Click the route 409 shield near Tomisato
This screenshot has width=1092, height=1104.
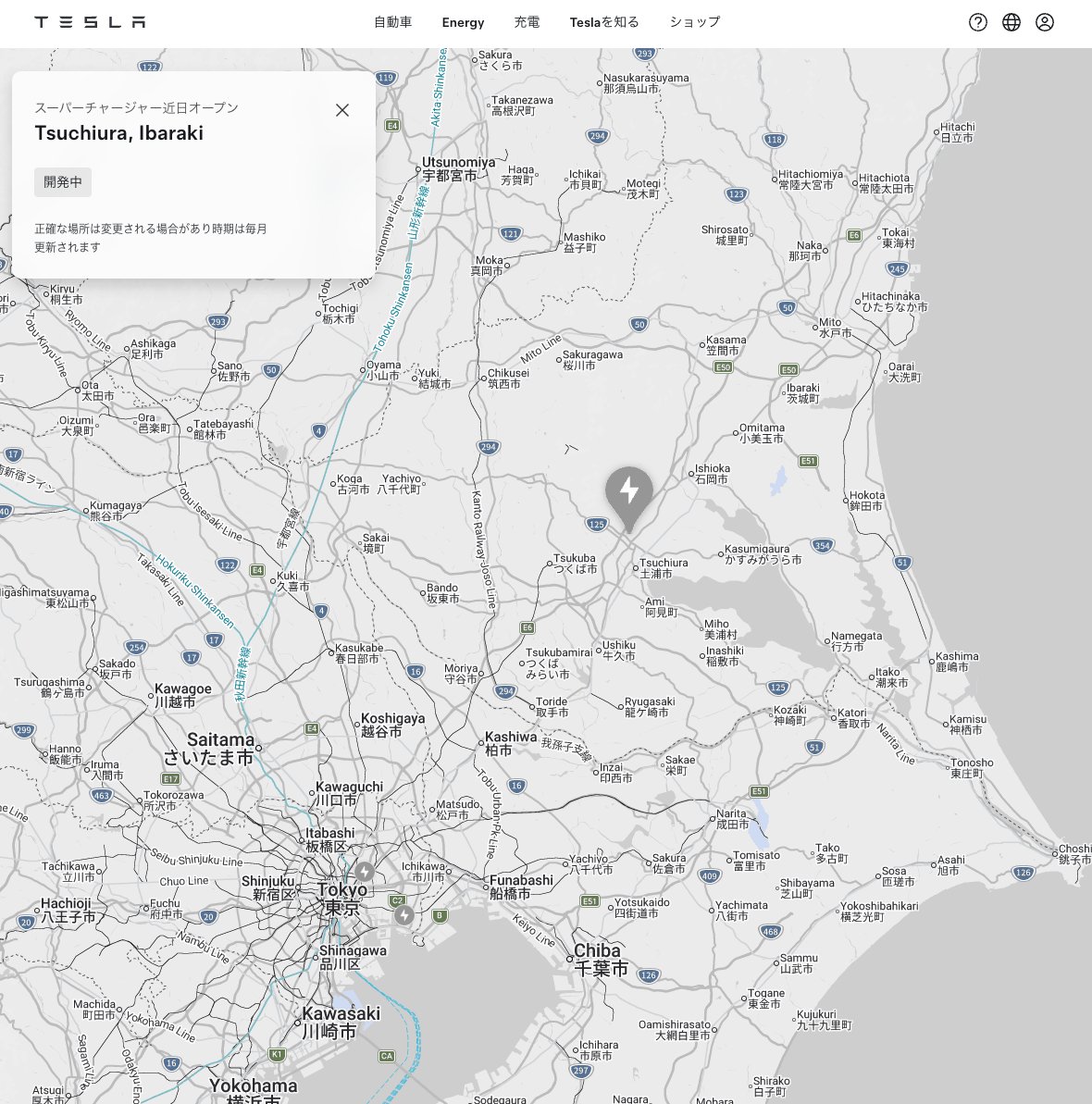pos(710,875)
